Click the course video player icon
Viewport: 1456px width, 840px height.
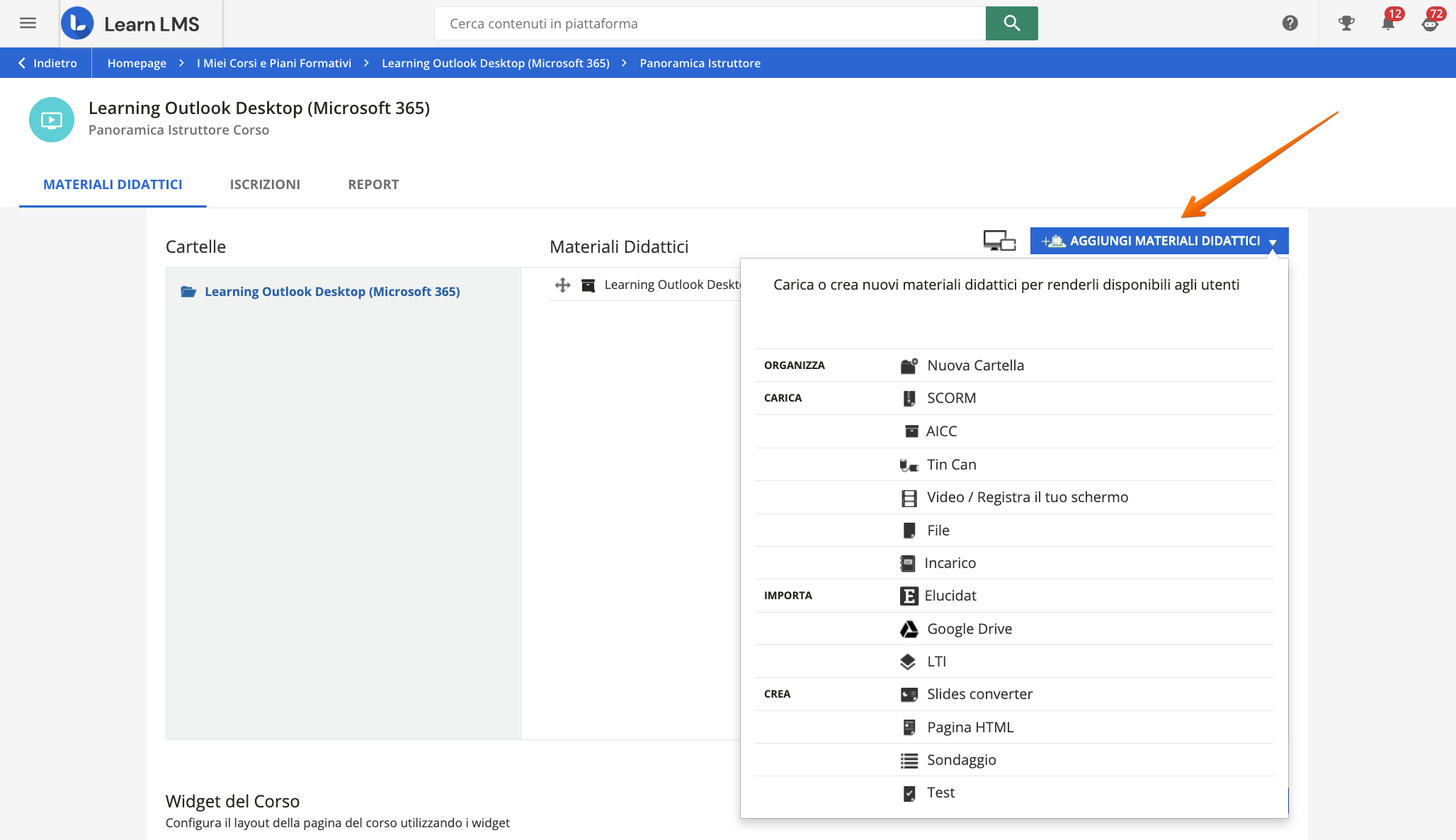(x=52, y=120)
